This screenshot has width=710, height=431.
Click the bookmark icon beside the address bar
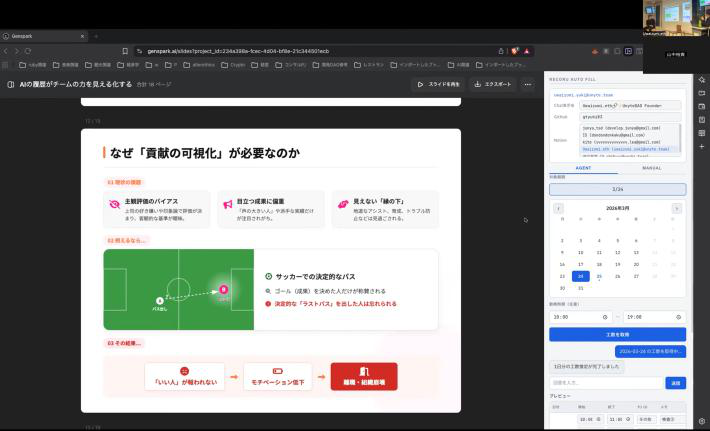(x=125, y=51)
